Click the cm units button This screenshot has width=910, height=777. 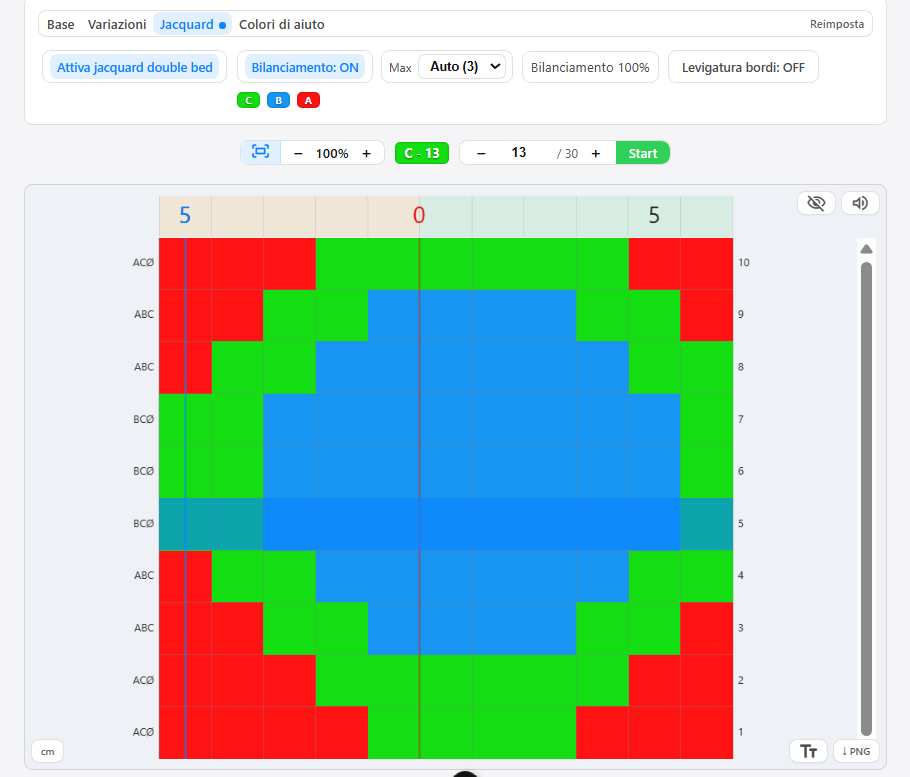[47, 751]
